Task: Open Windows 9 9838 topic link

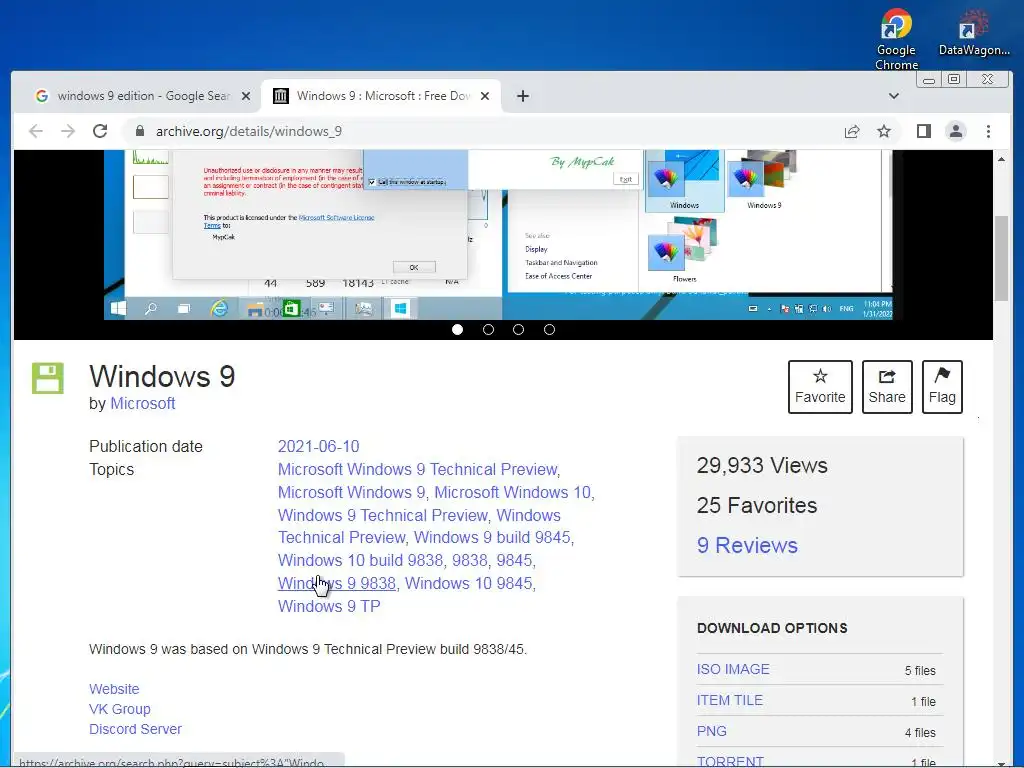Action: tap(336, 583)
